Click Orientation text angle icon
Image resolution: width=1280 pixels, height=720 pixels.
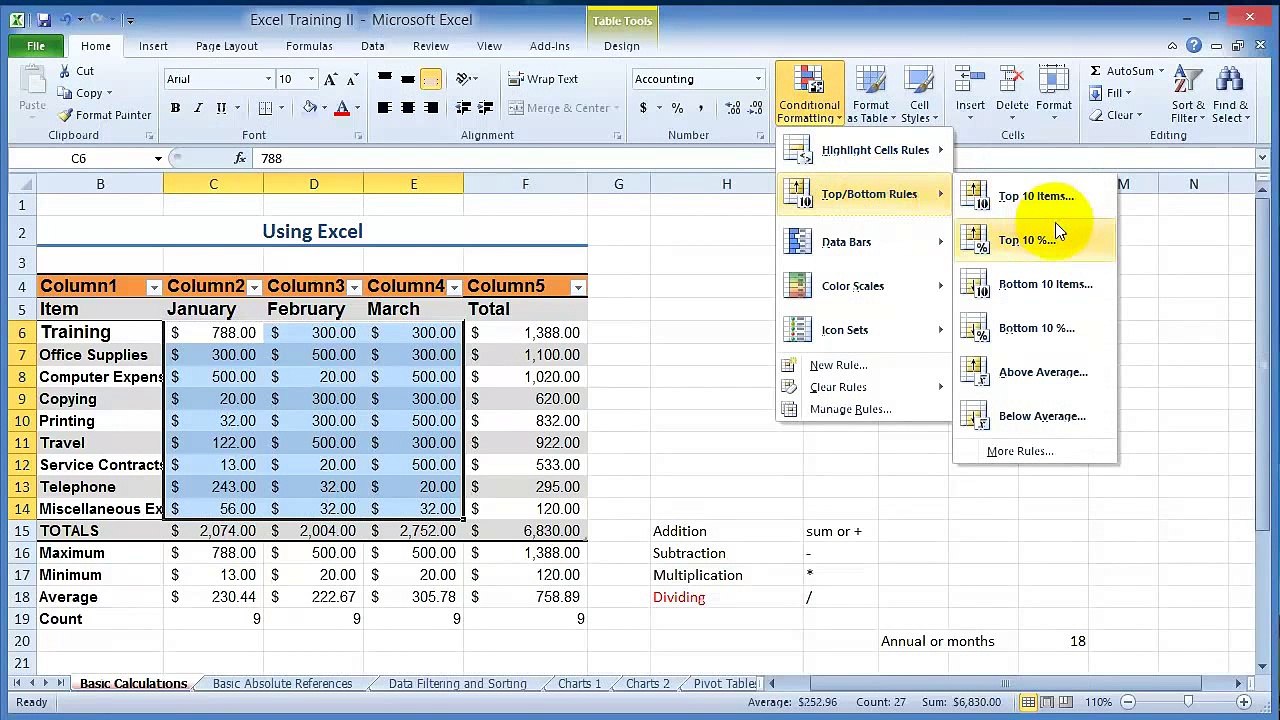click(464, 79)
